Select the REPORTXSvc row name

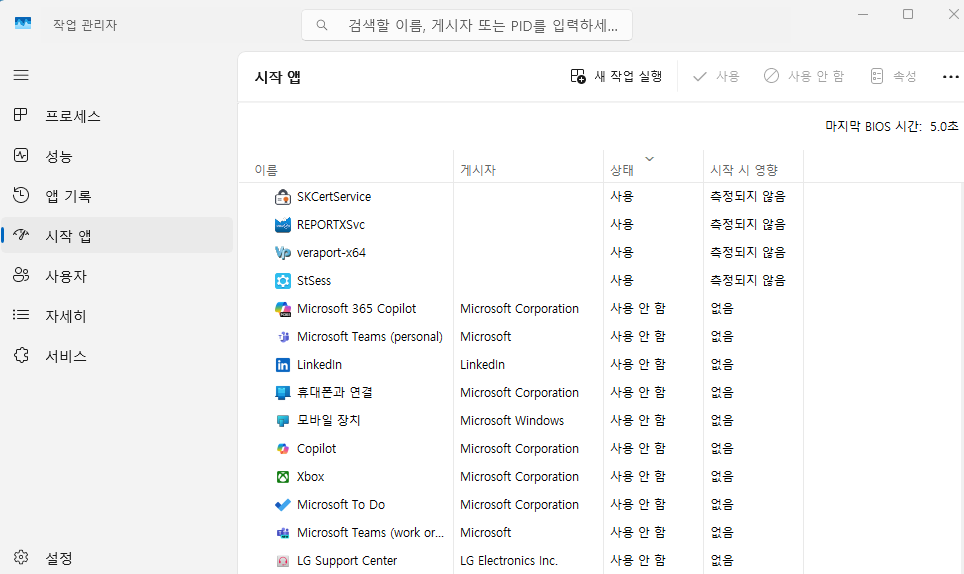click(331, 225)
